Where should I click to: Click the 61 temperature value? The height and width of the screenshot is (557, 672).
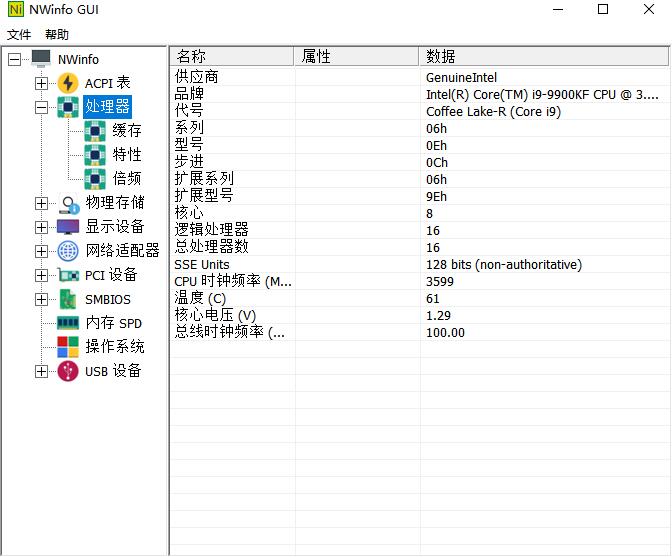pos(432,299)
